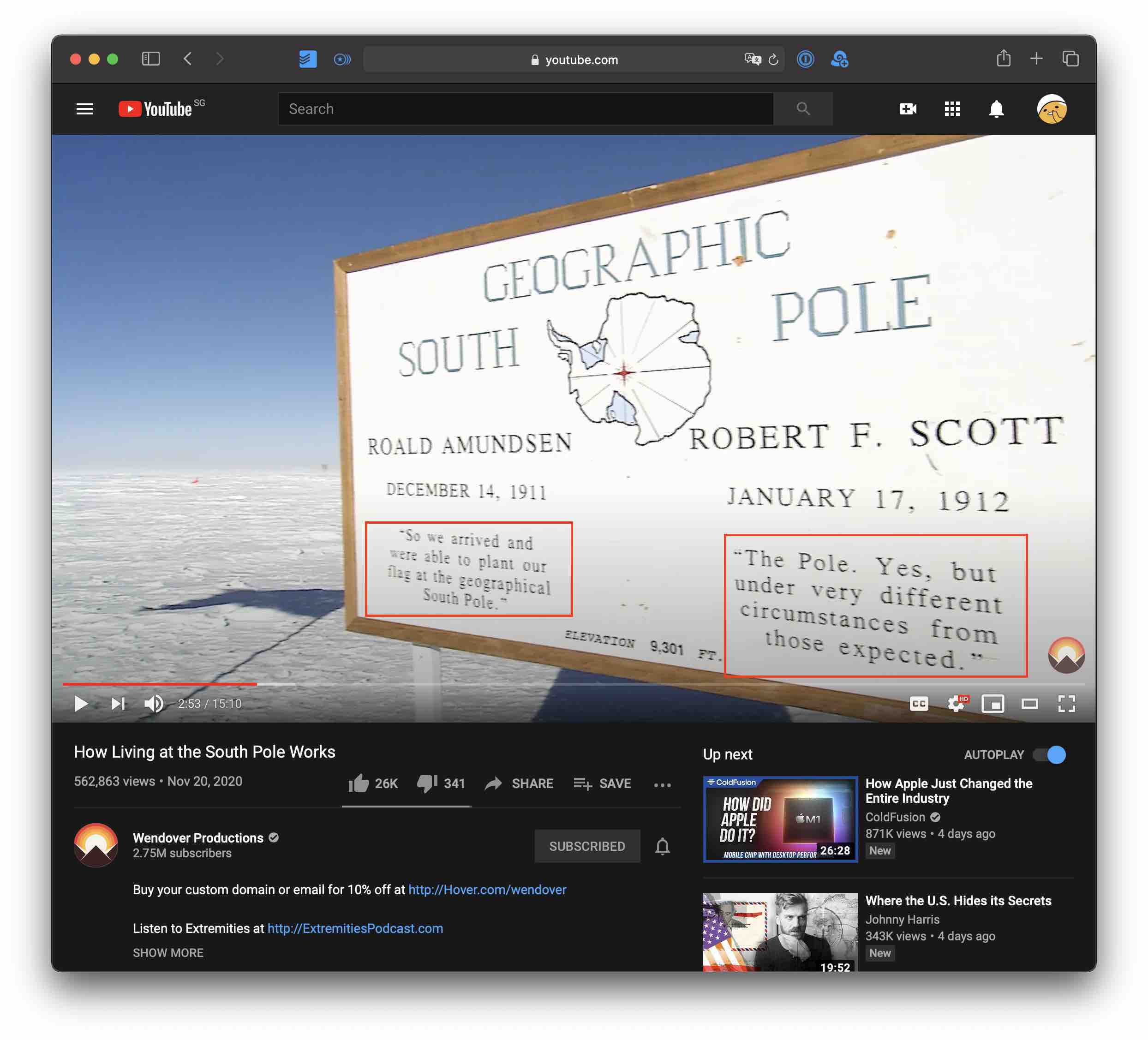Play the video
Image resolution: width=1148 pixels, height=1040 pixels.
click(x=81, y=703)
